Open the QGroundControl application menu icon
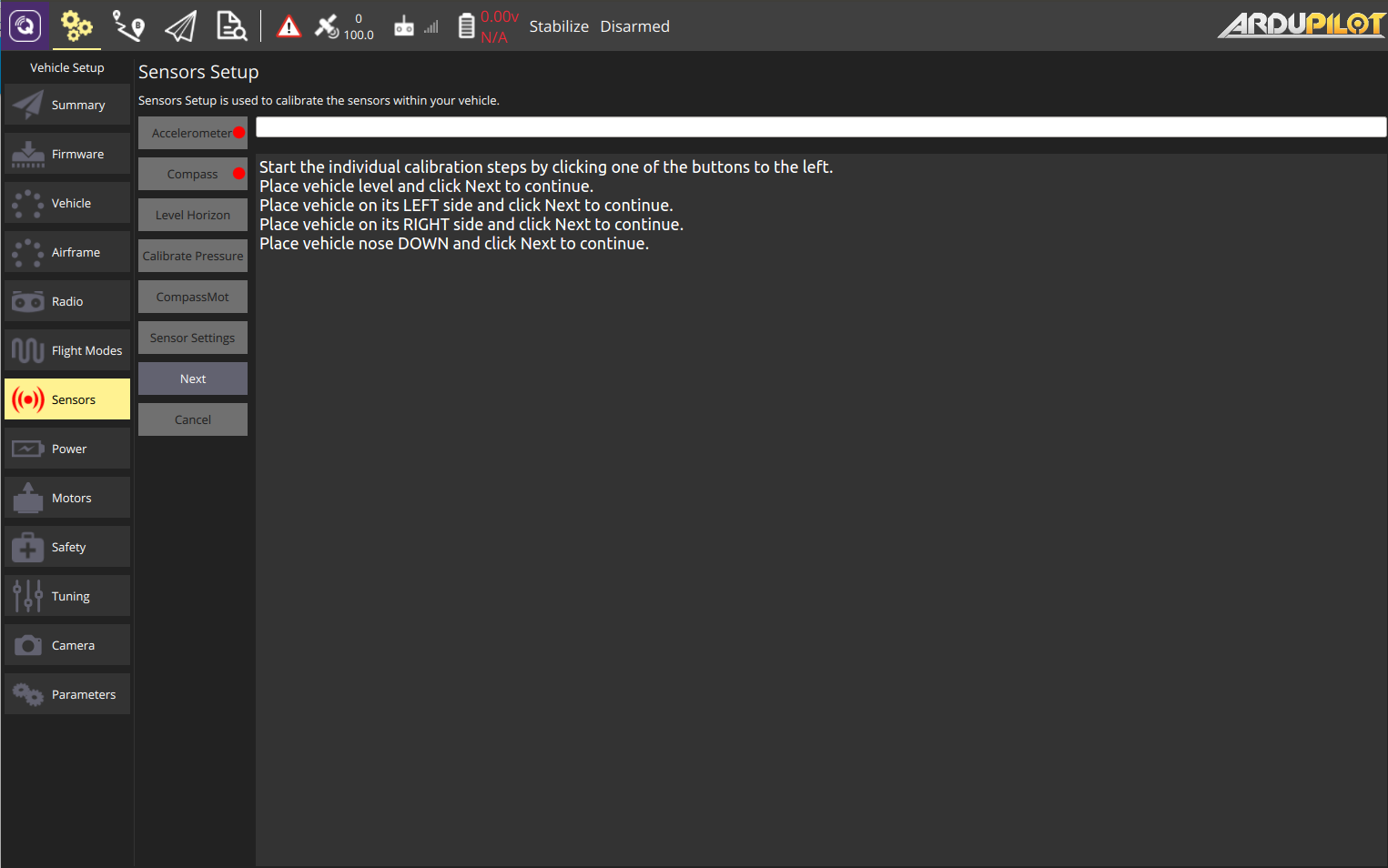The image size is (1388, 868). 25,25
